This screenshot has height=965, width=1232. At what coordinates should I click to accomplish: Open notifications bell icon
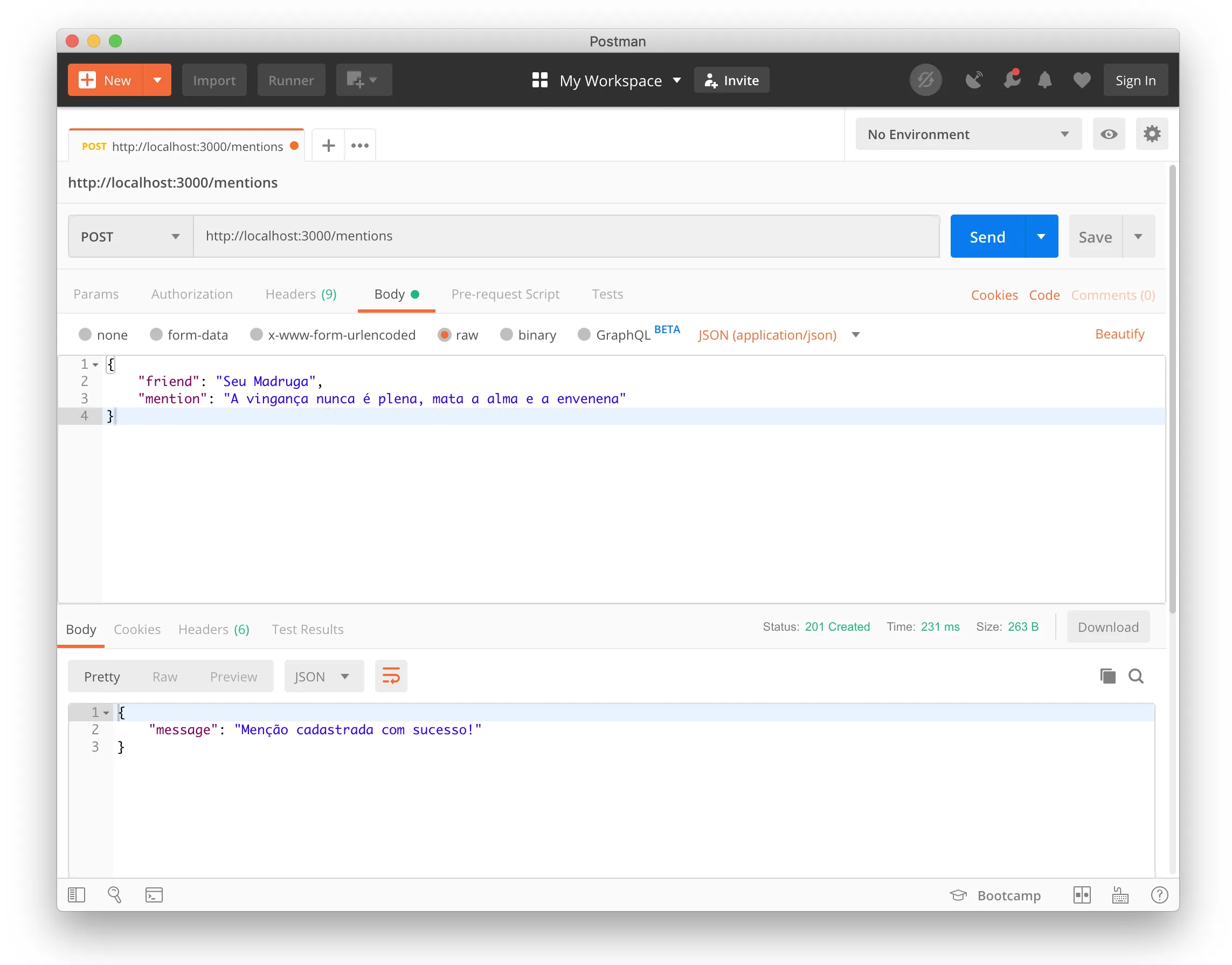pos(1044,80)
